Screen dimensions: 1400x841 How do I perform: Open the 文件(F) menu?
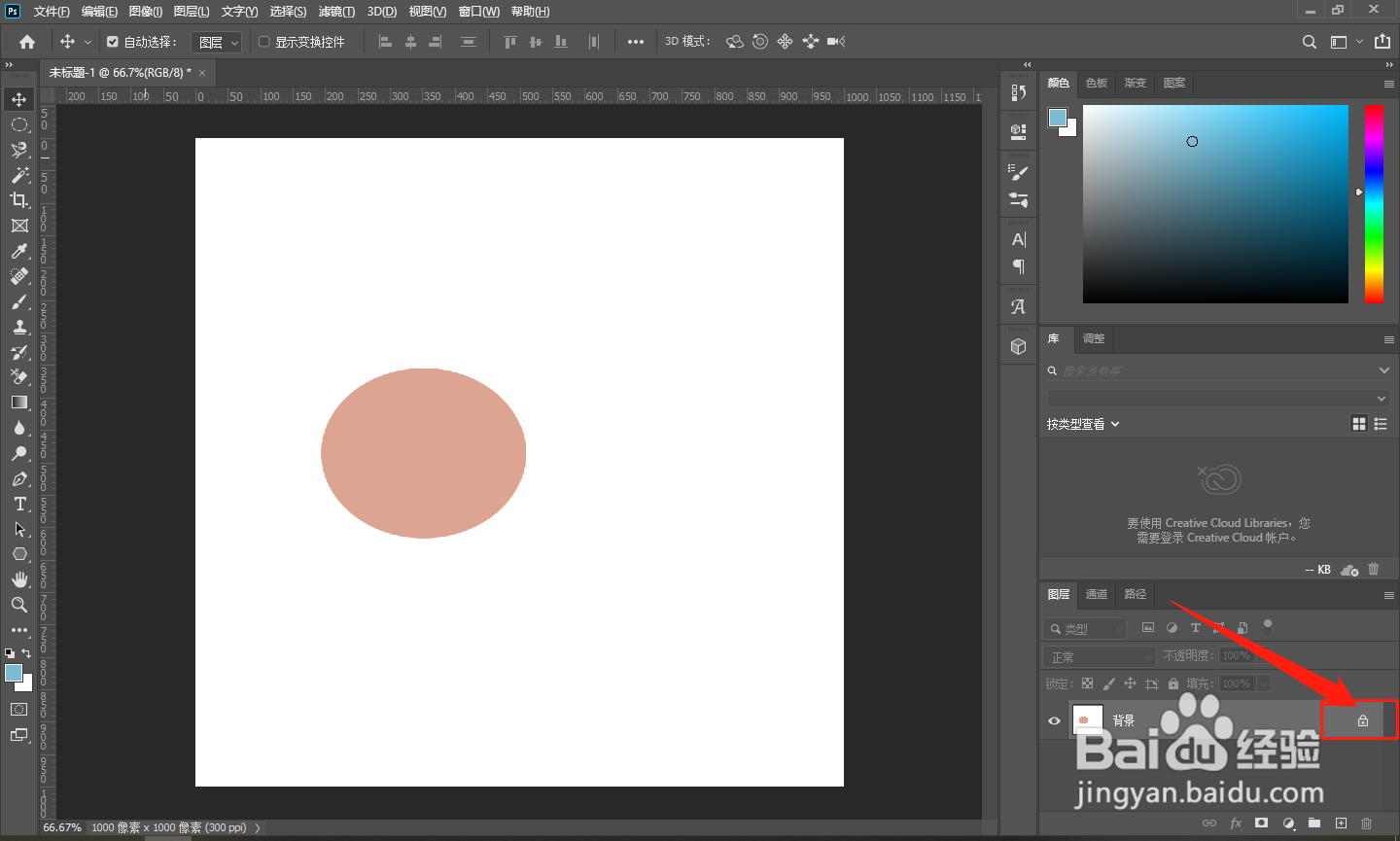coord(52,12)
